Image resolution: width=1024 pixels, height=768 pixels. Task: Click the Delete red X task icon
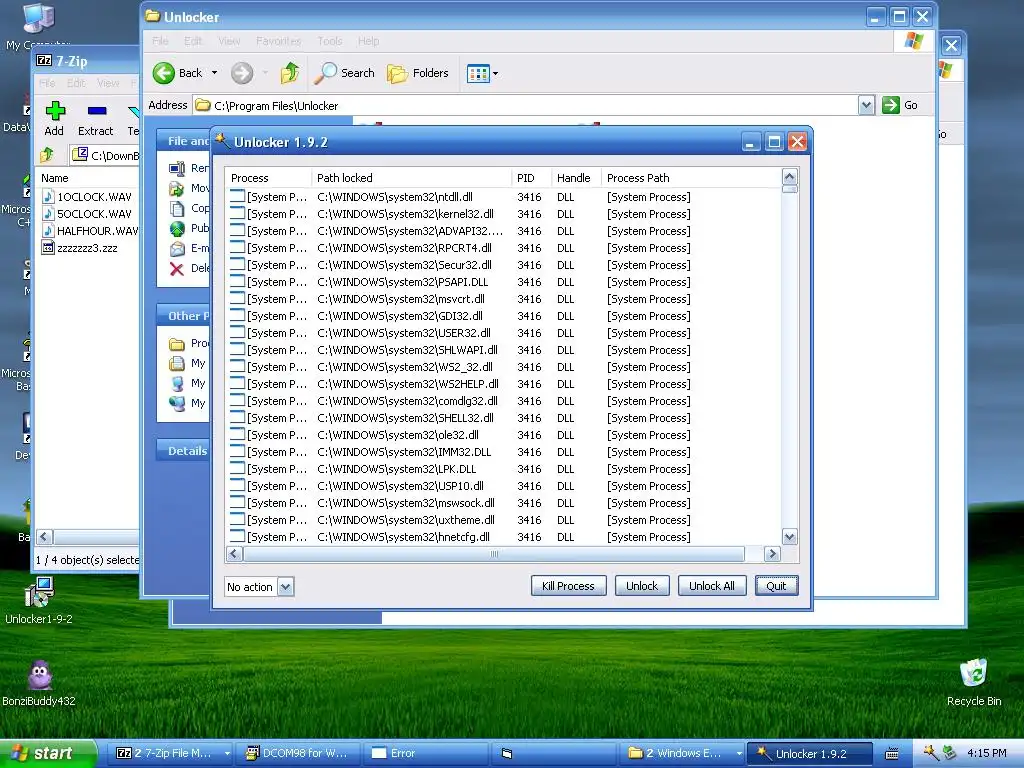click(176, 268)
